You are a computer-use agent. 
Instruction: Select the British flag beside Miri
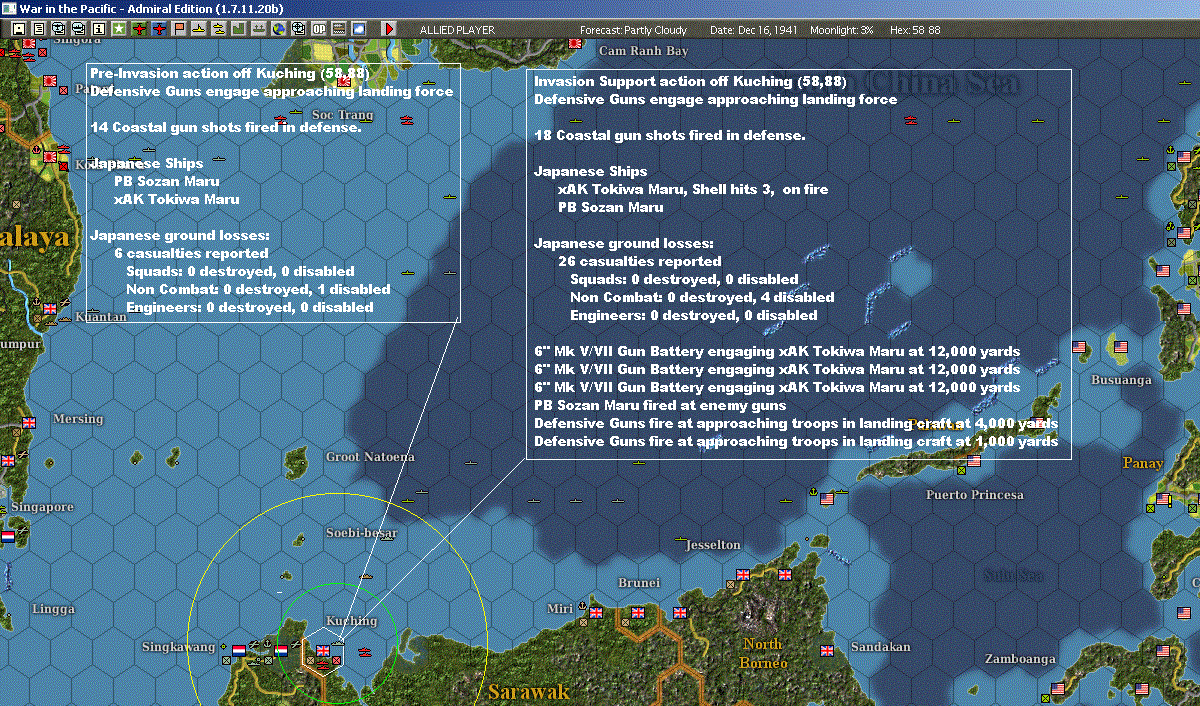[x=597, y=612]
